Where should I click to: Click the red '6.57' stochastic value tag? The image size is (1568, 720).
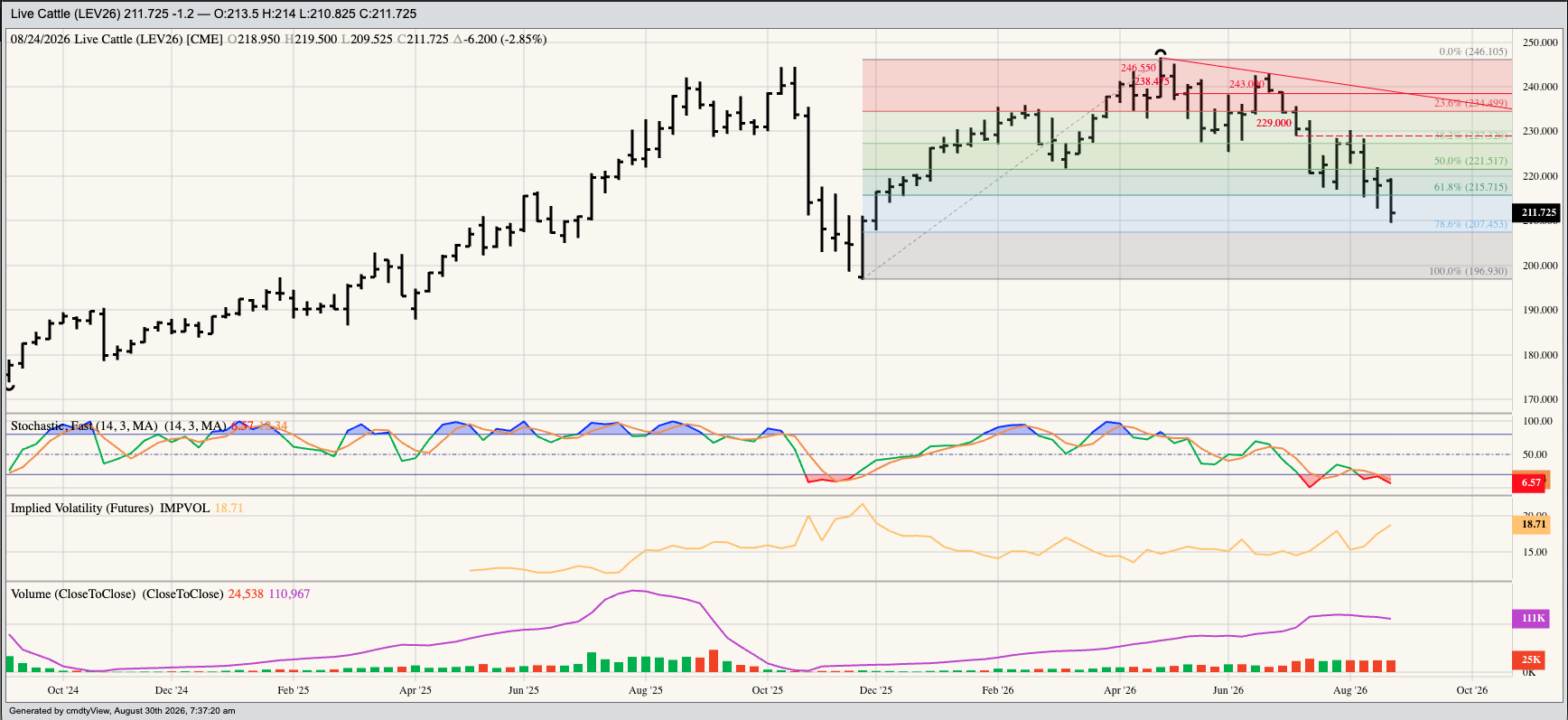[x=1531, y=482]
